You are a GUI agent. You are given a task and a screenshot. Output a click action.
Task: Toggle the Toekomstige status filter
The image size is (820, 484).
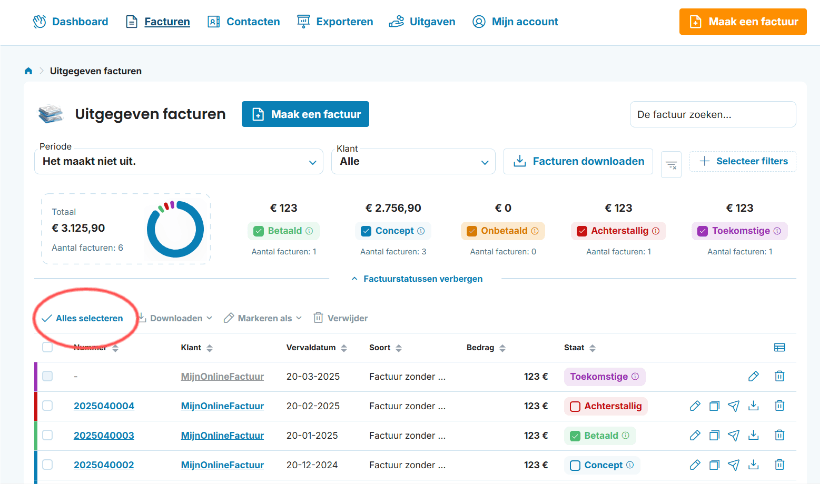coord(702,231)
